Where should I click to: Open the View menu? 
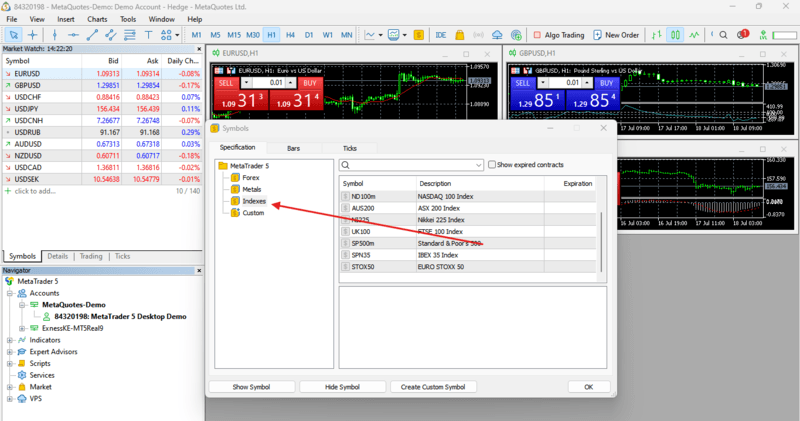click(37, 19)
